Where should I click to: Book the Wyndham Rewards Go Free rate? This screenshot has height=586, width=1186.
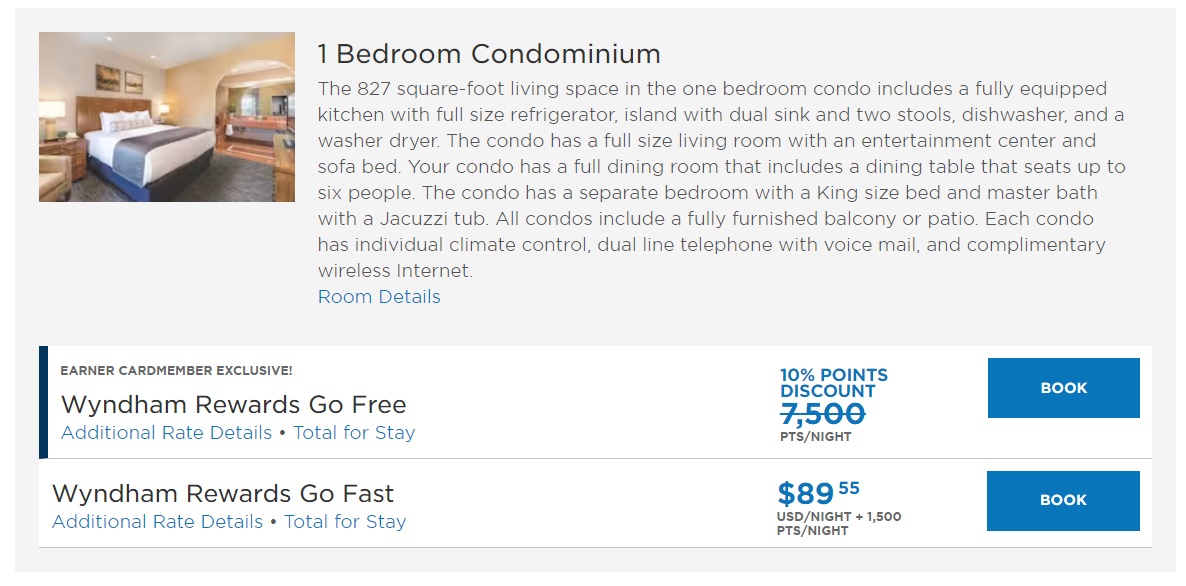click(1063, 387)
